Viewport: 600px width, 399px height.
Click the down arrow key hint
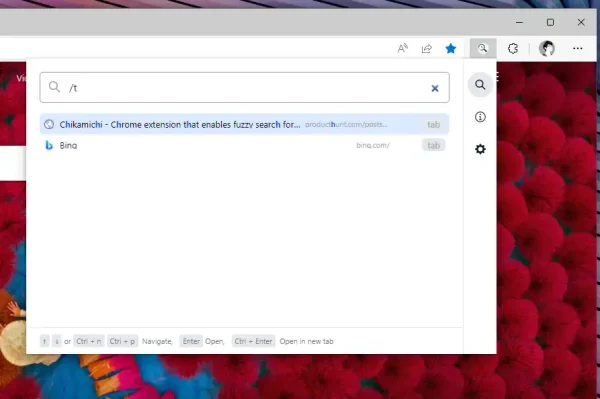pos(57,341)
